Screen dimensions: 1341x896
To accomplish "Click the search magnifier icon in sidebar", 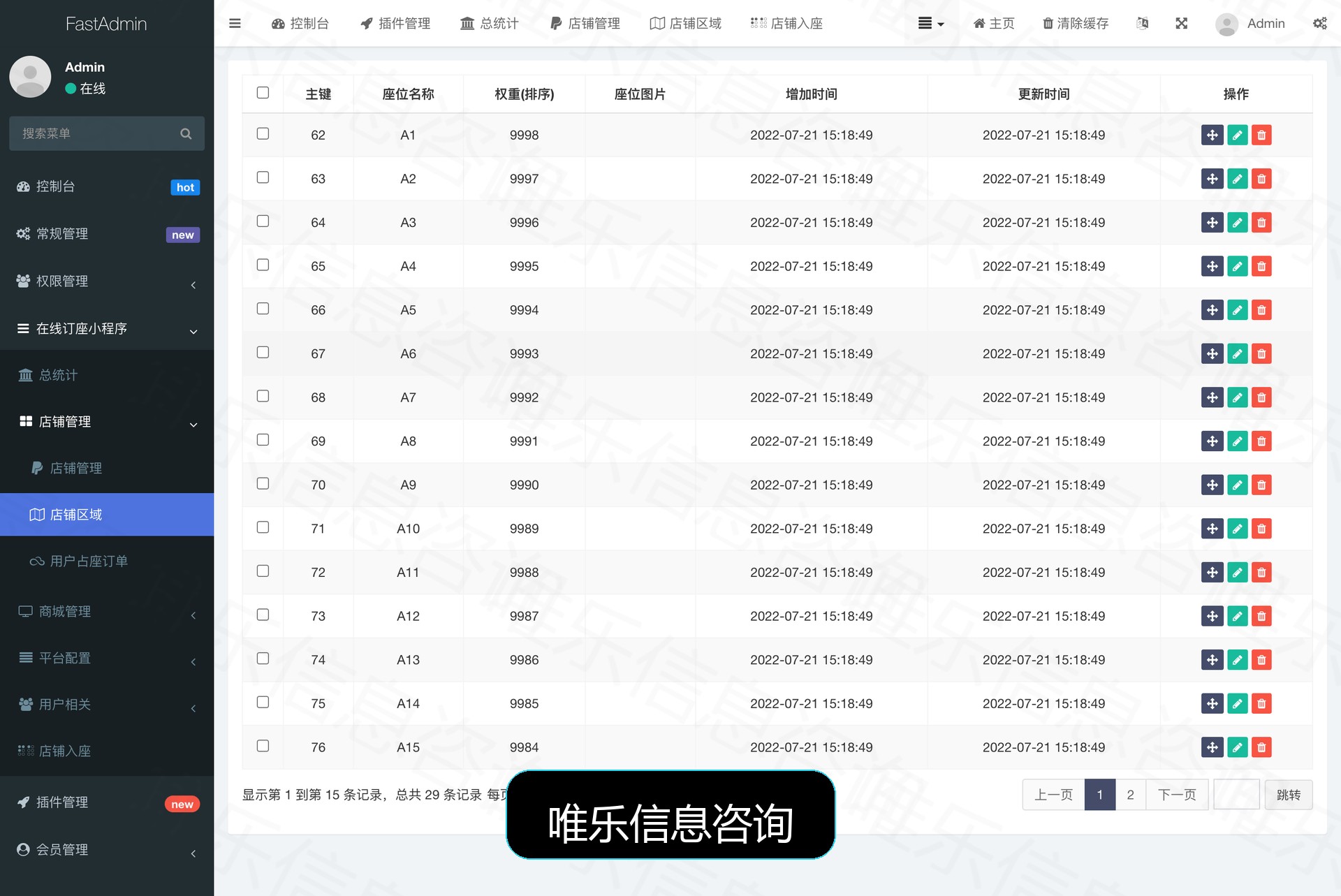I will pos(186,133).
